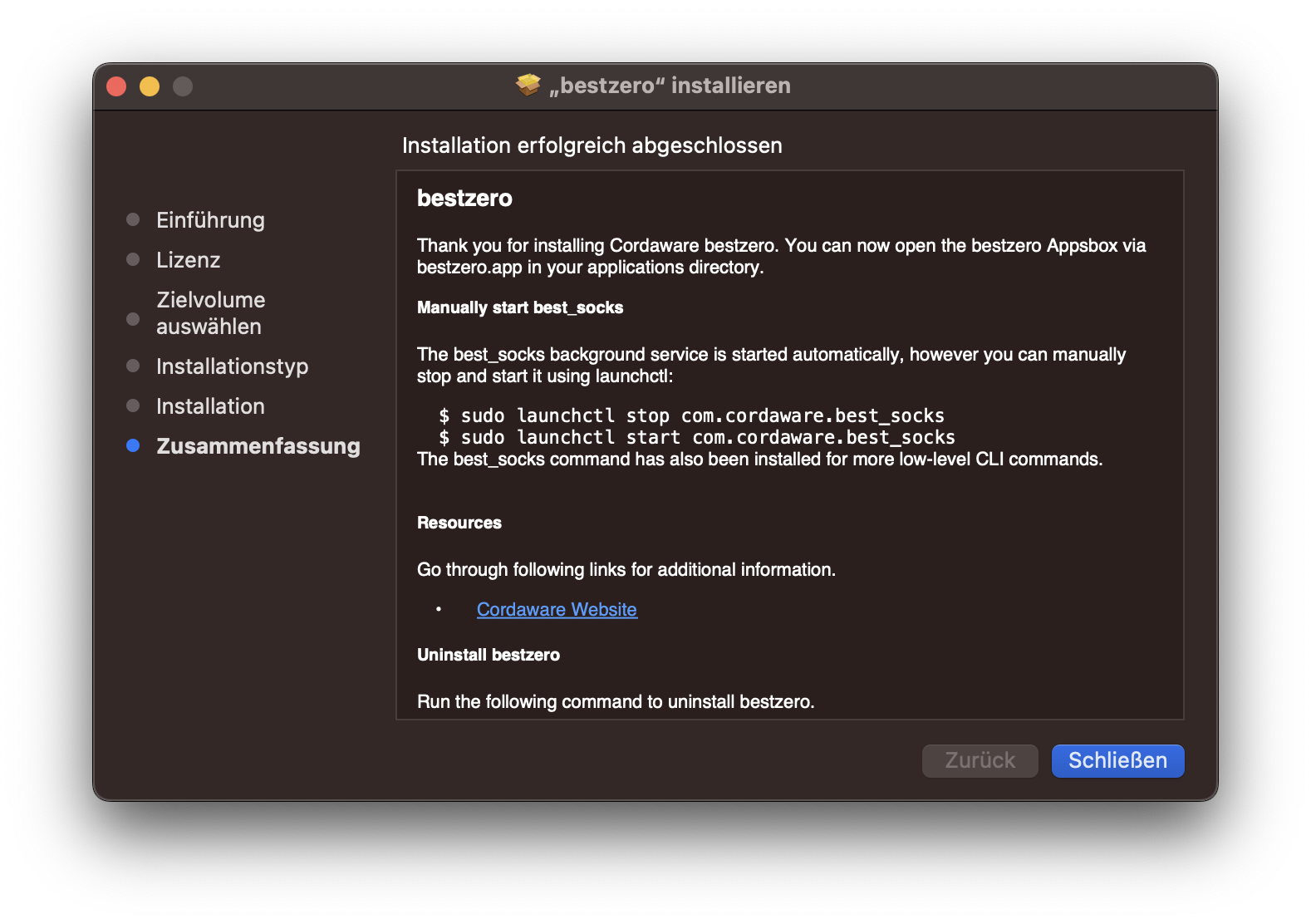
Task: Click the grey bullet beside Installation
Action: pyautogui.click(x=133, y=405)
